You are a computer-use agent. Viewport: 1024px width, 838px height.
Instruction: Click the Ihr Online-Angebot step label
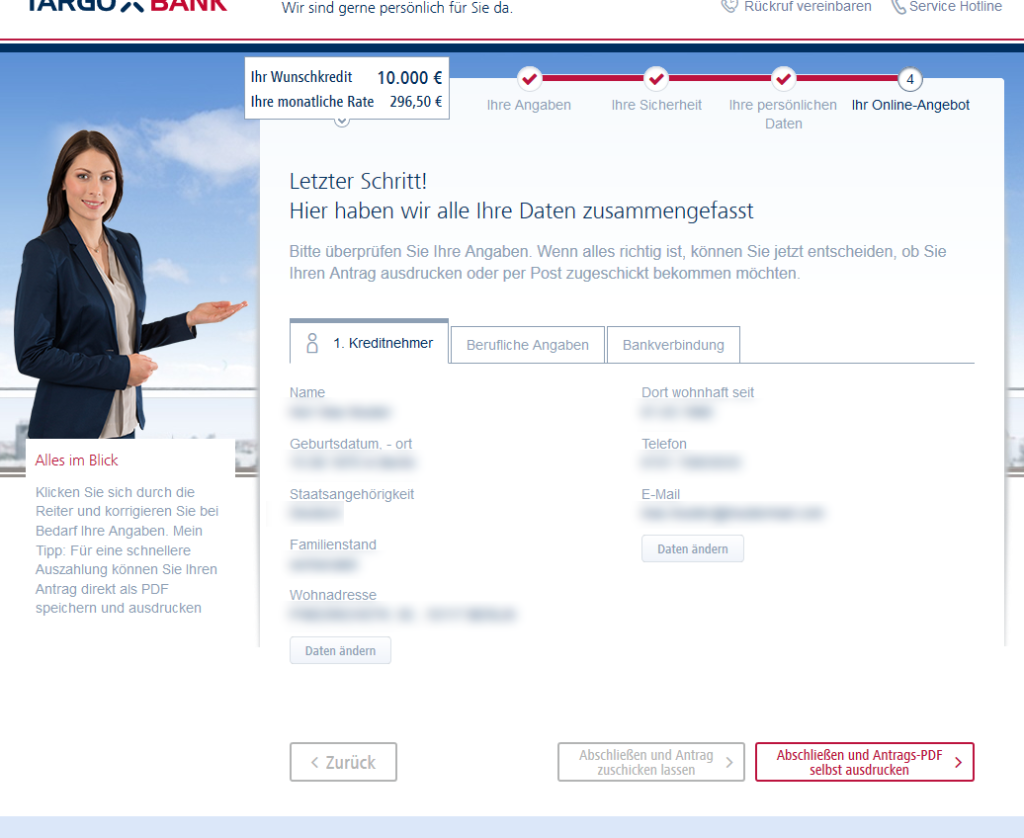click(x=910, y=105)
